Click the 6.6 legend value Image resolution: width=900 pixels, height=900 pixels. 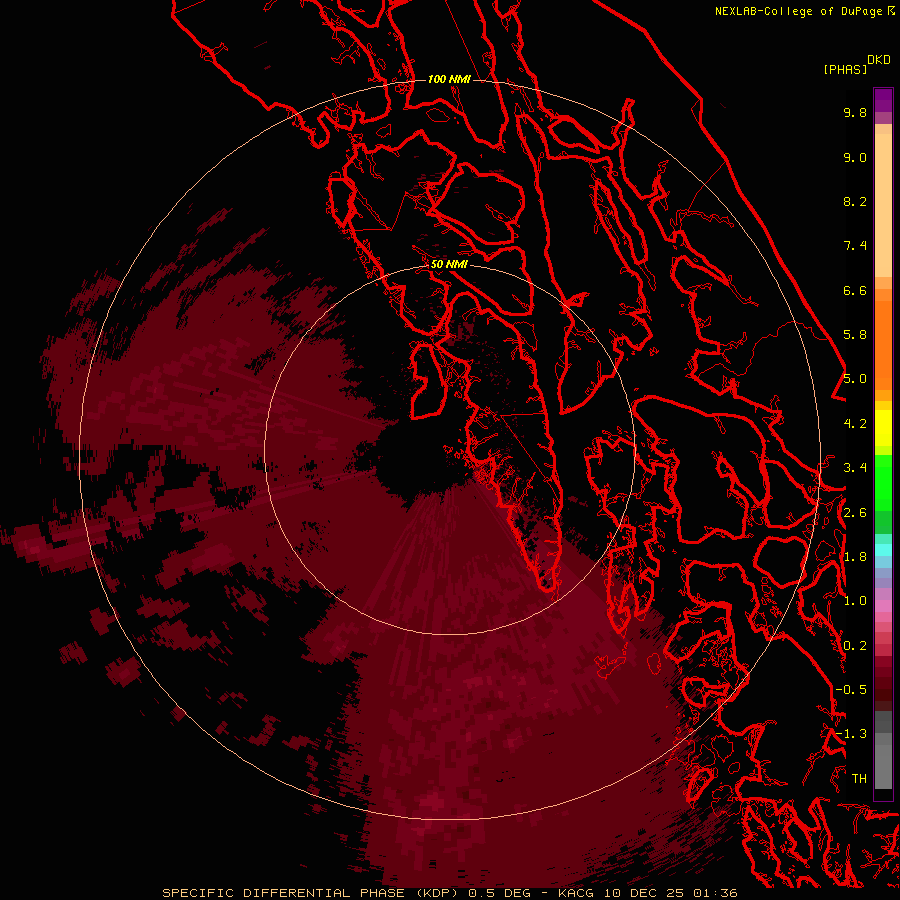click(855, 290)
